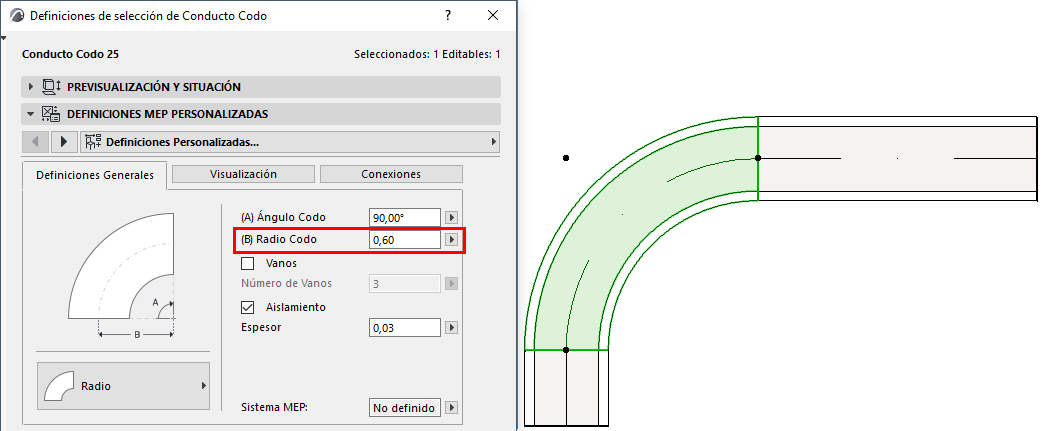Screen dimensions: 1042x431
Task: Click the Seleccionados: 1 Editables: 1 text
Action: [x=427, y=54]
